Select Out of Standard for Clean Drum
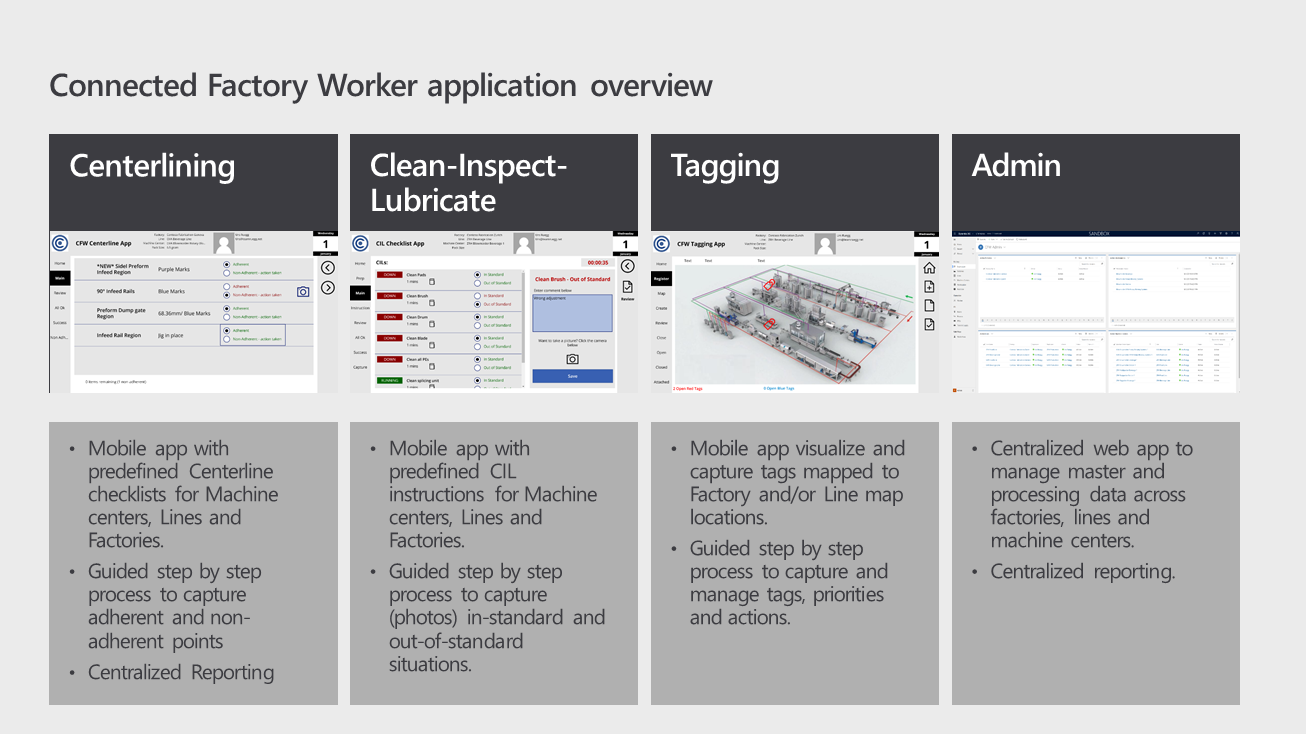The image size is (1306, 734). (x=477, y=325)
